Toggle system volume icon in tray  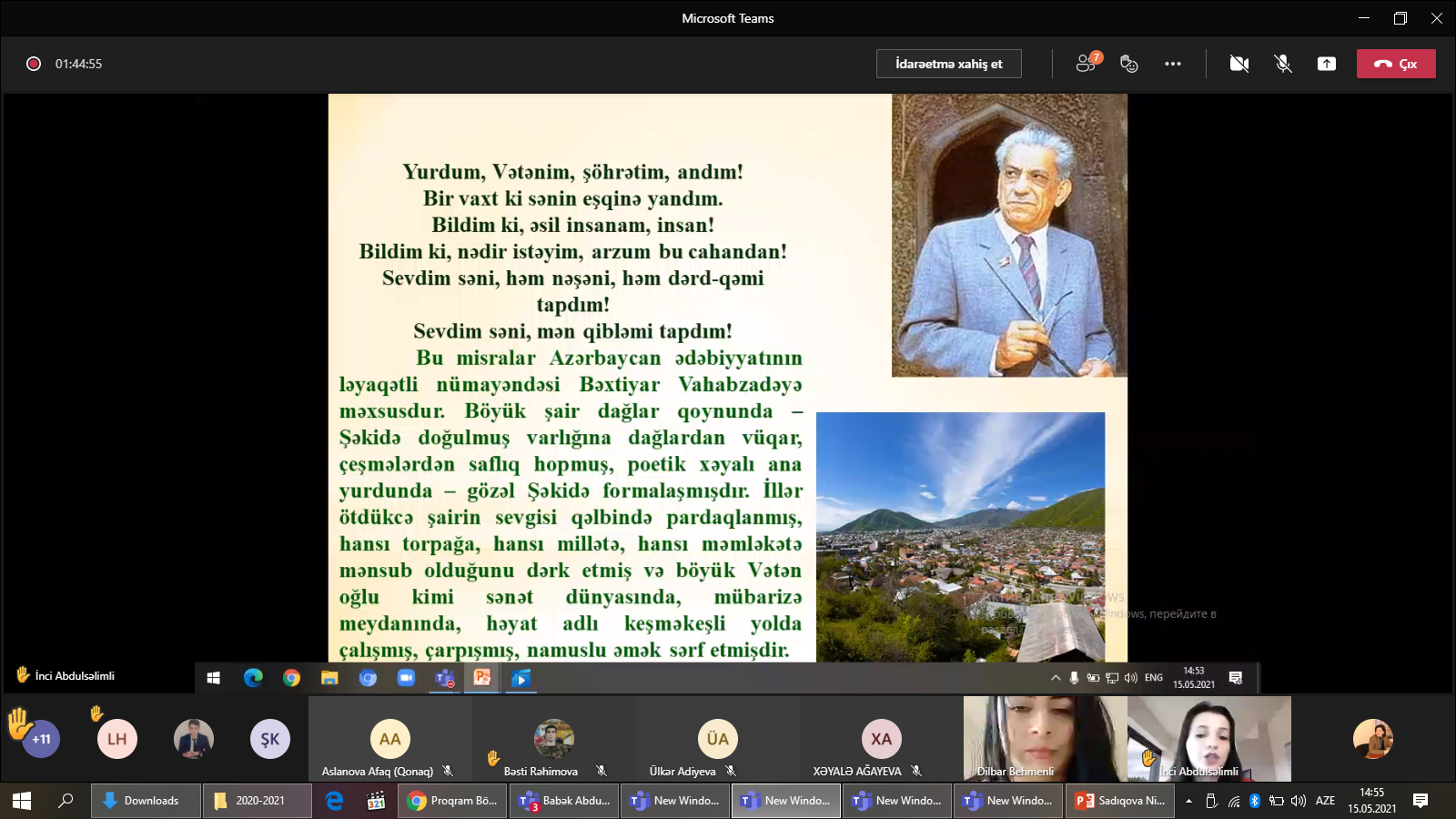point(1299,801)
